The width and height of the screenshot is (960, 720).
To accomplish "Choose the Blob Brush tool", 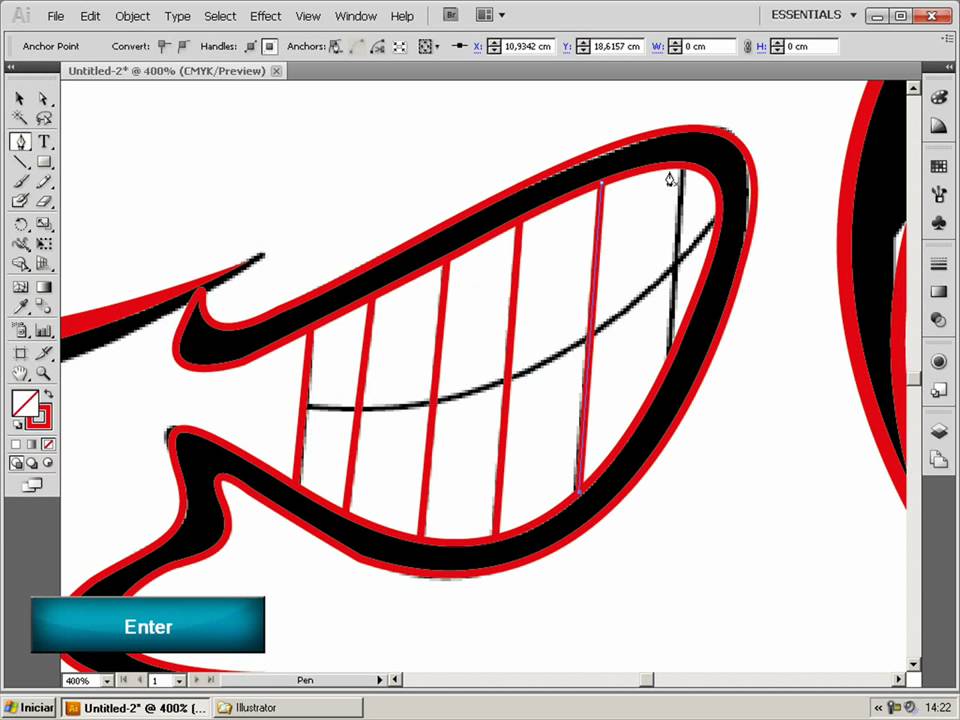I will [x=20, y=201].
